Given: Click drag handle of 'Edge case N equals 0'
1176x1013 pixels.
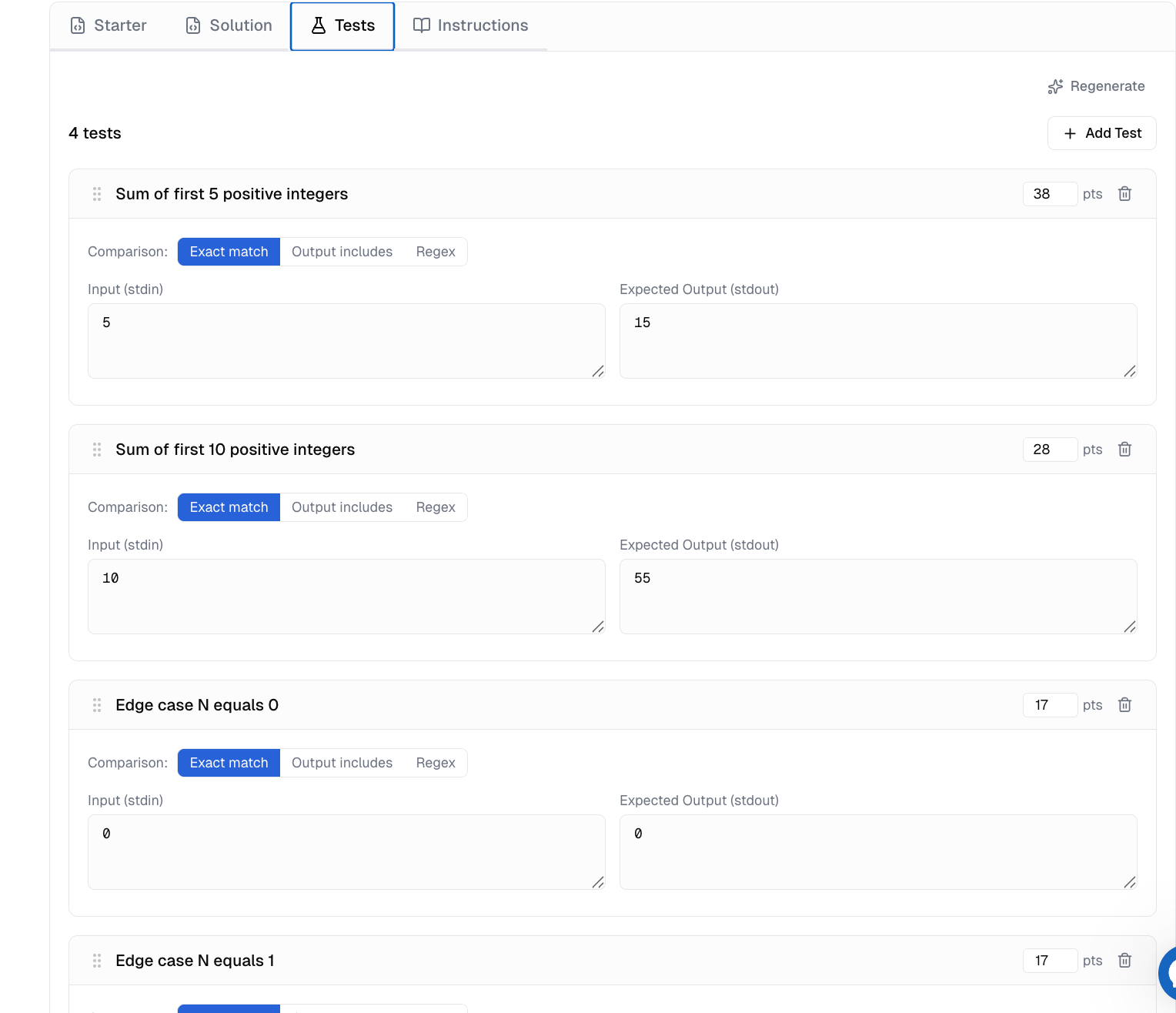Looking at the screenshot, I should (x=97, y=705).
